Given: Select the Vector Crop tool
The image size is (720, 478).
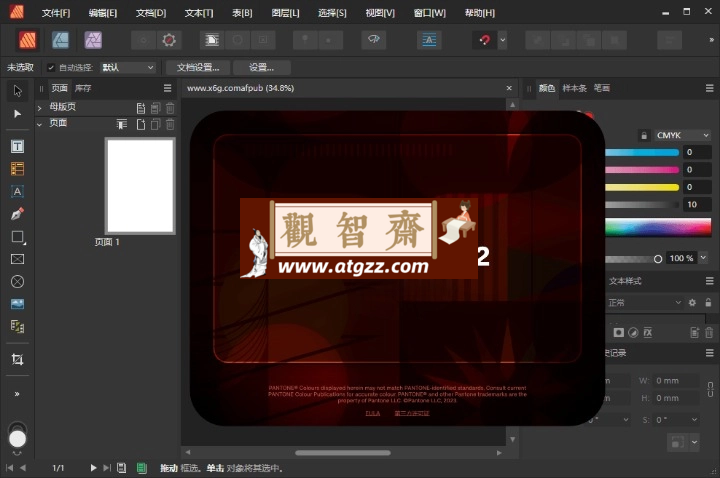Looking at the screenshot, I should [x=17, y=359].
